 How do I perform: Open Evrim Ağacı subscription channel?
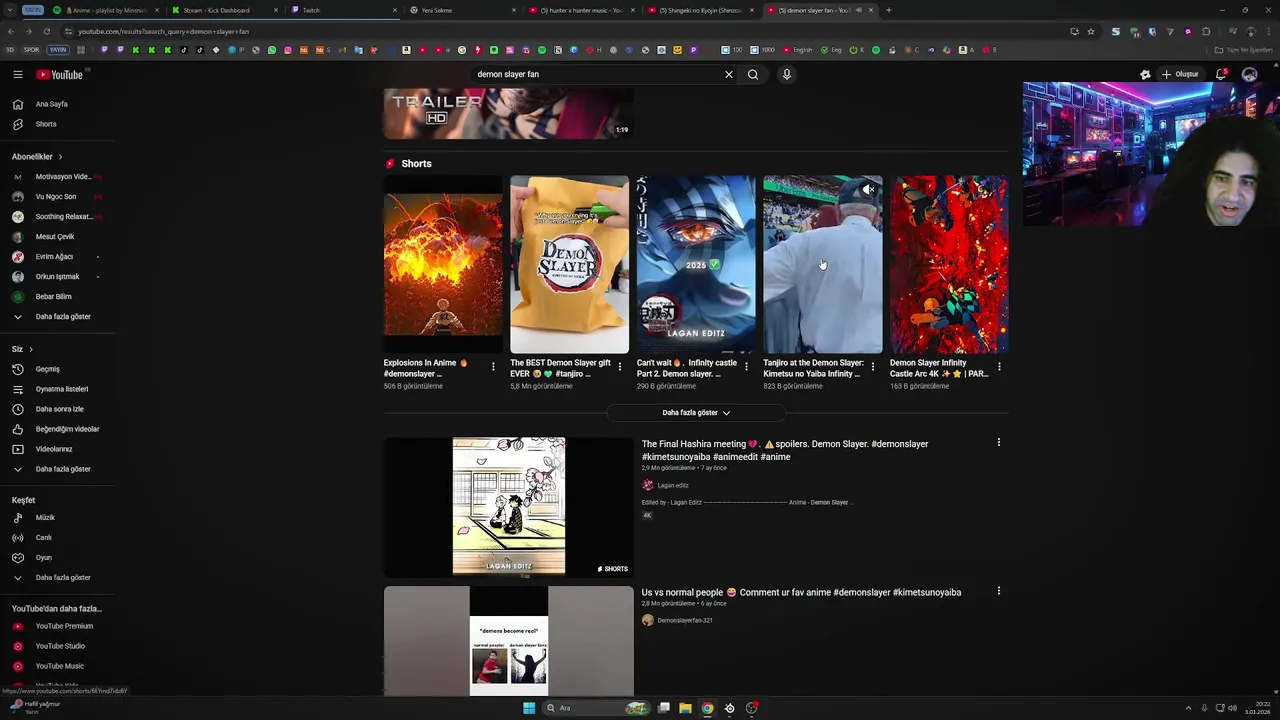point(55,257)
